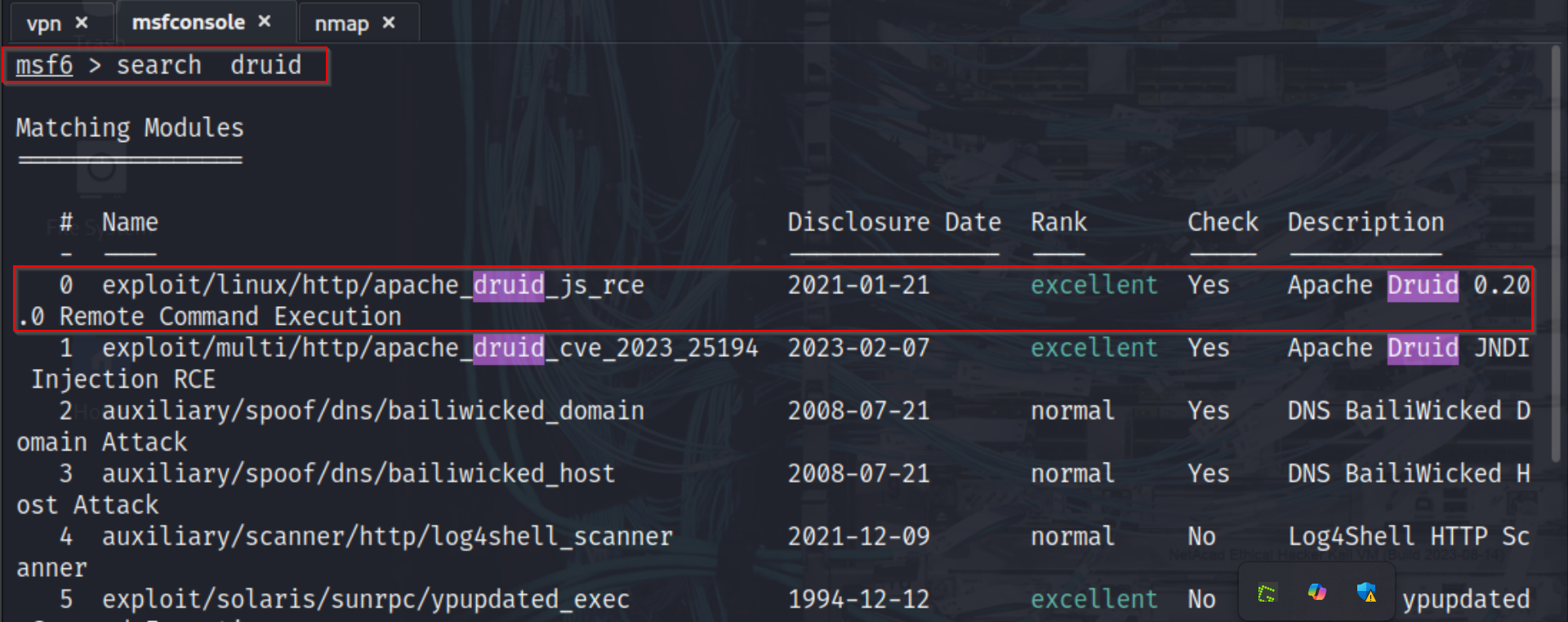Switch to the nmap tab
1568x622 pixels.
tap(341, 24)
